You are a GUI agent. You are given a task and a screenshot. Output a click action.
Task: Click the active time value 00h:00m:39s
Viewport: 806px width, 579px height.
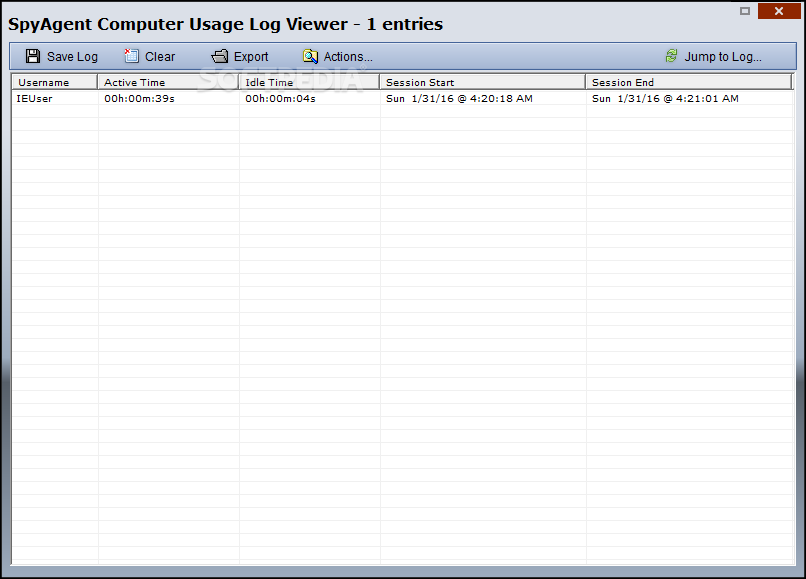coord(139,98)
